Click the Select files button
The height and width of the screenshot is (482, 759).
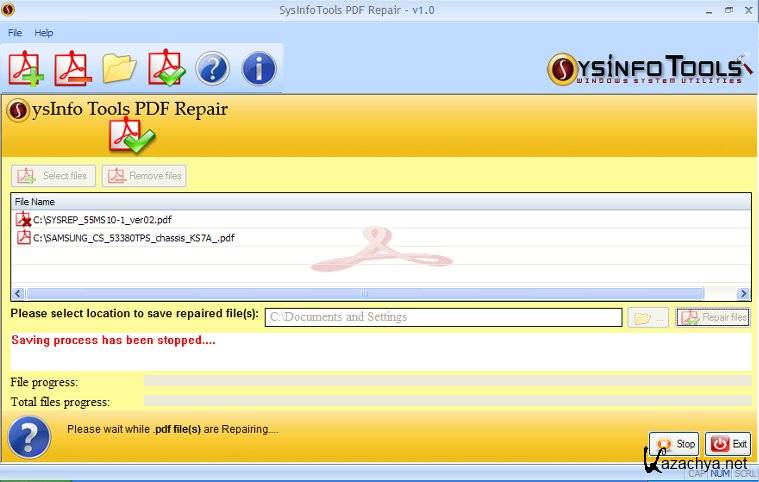tap(54, 176)
